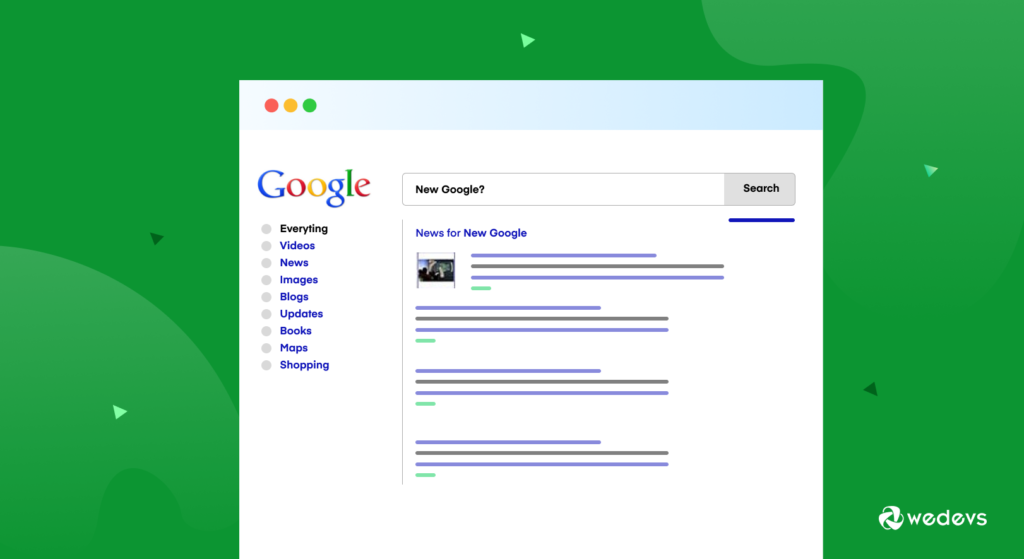The height and width of the screenshot is (559, 1024).
Task: Open the Updates filter
Action: [301, 313]
